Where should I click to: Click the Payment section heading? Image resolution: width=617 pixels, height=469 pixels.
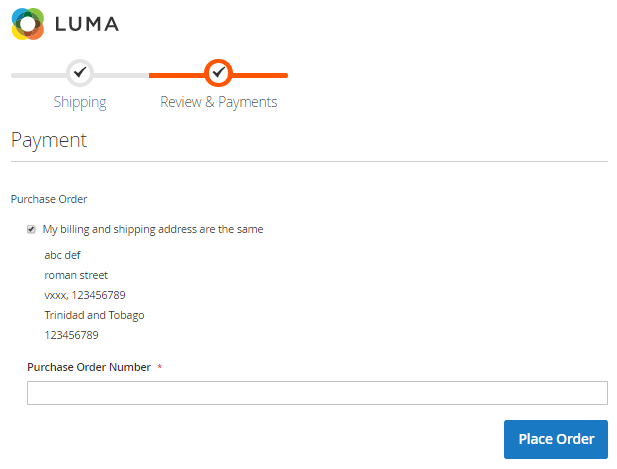(x=49, y=140)
